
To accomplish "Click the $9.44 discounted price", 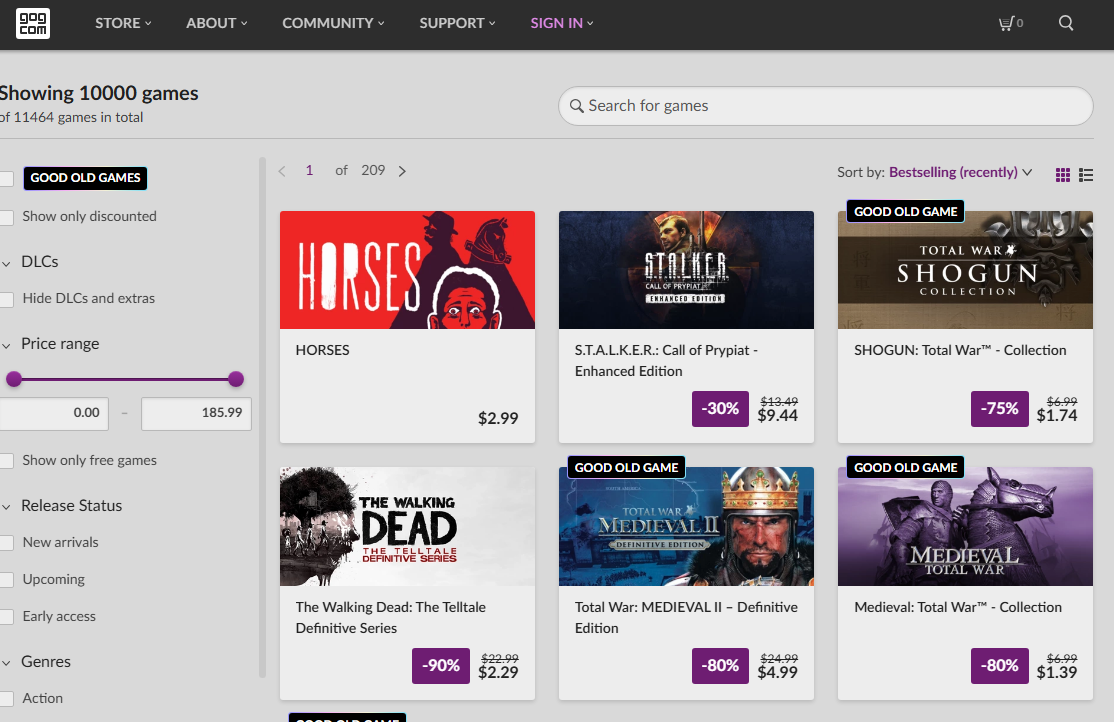I will point(777,416).
